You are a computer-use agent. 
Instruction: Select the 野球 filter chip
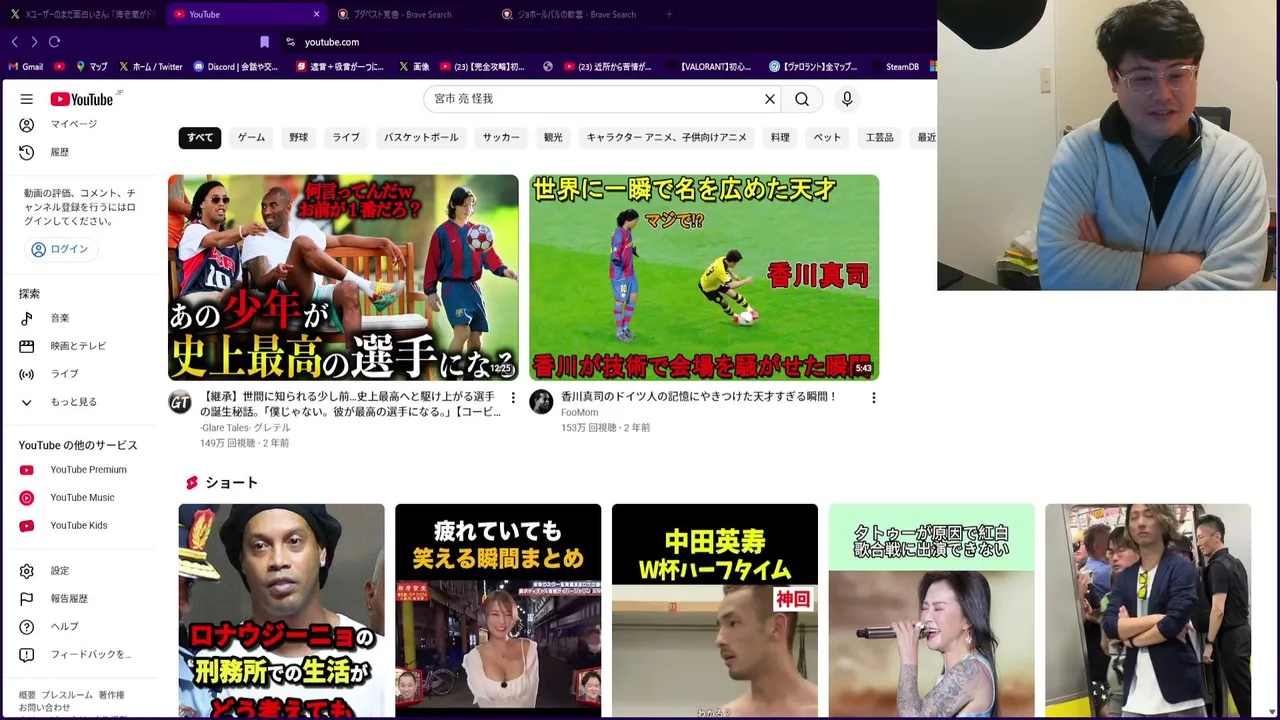point(299,137)
